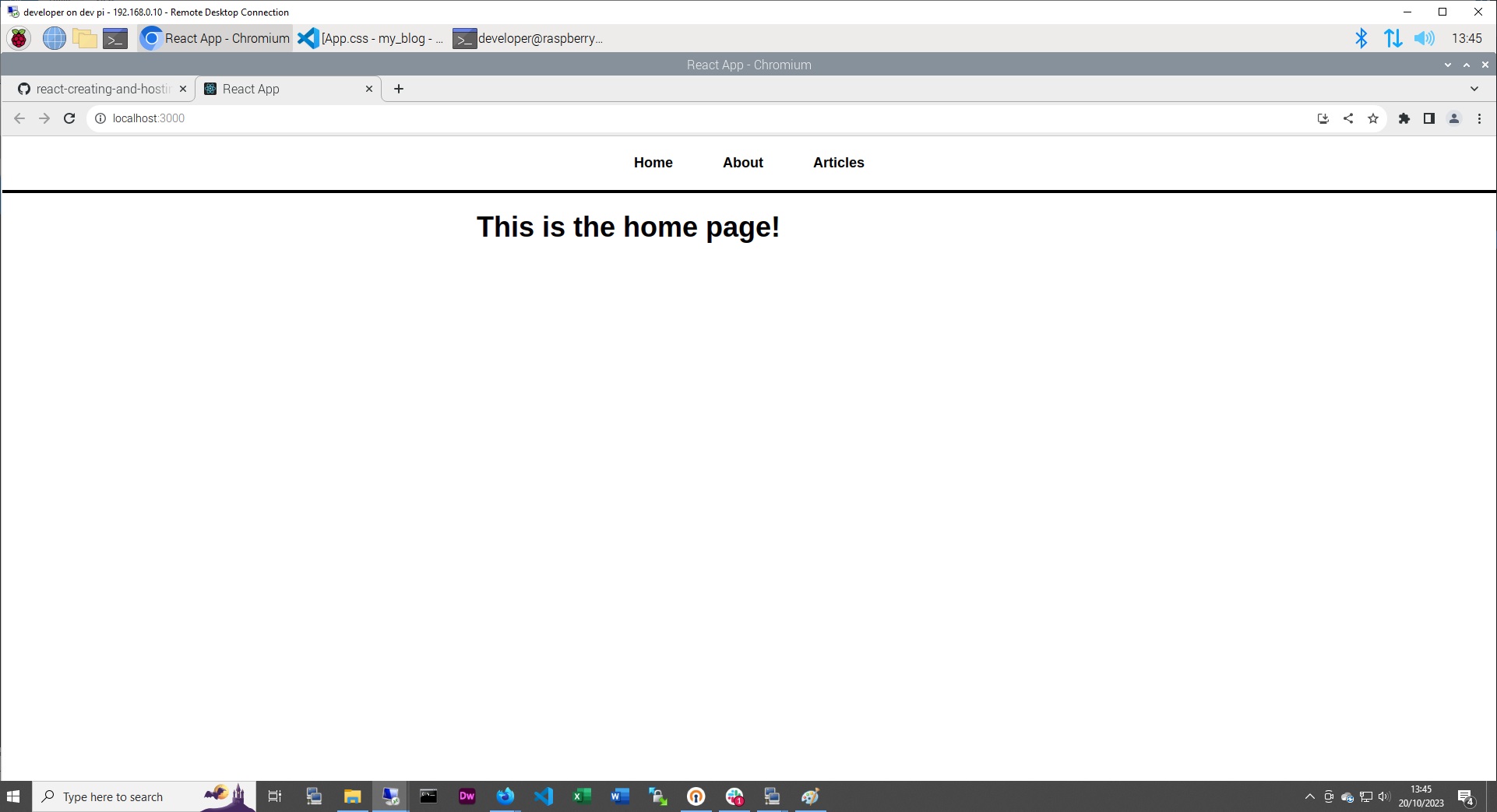
Task: Open Slack from the Windows taskbar
Action: coord(734,796)
